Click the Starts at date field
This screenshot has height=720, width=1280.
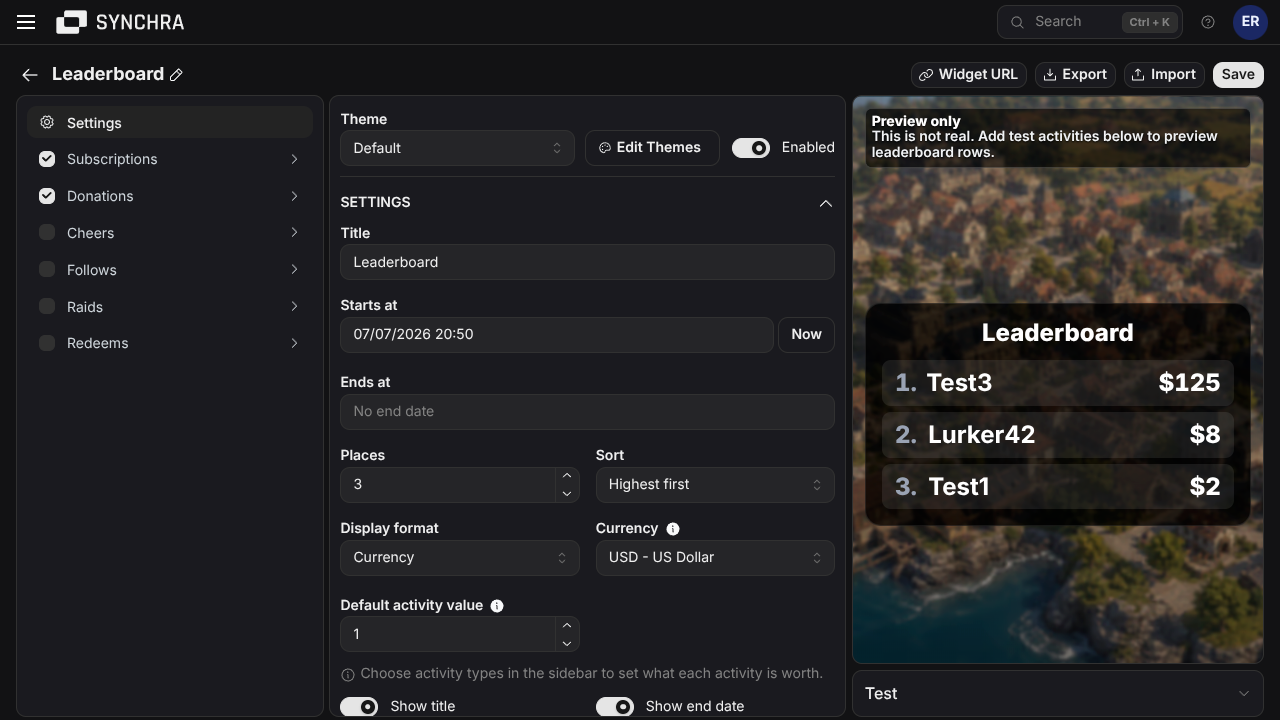point(557,335)
